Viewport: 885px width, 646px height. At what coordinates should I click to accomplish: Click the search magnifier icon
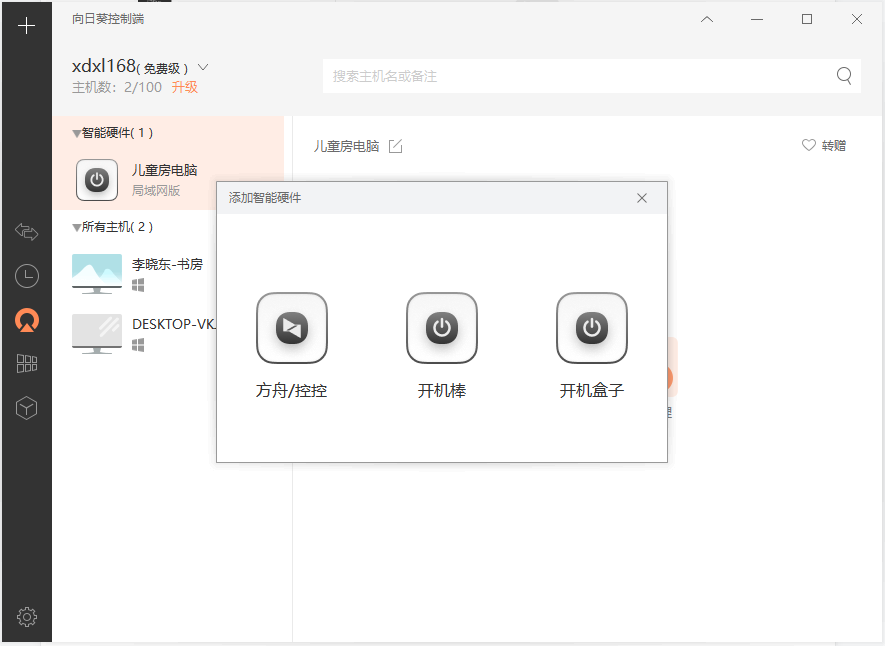pos(844,76)
